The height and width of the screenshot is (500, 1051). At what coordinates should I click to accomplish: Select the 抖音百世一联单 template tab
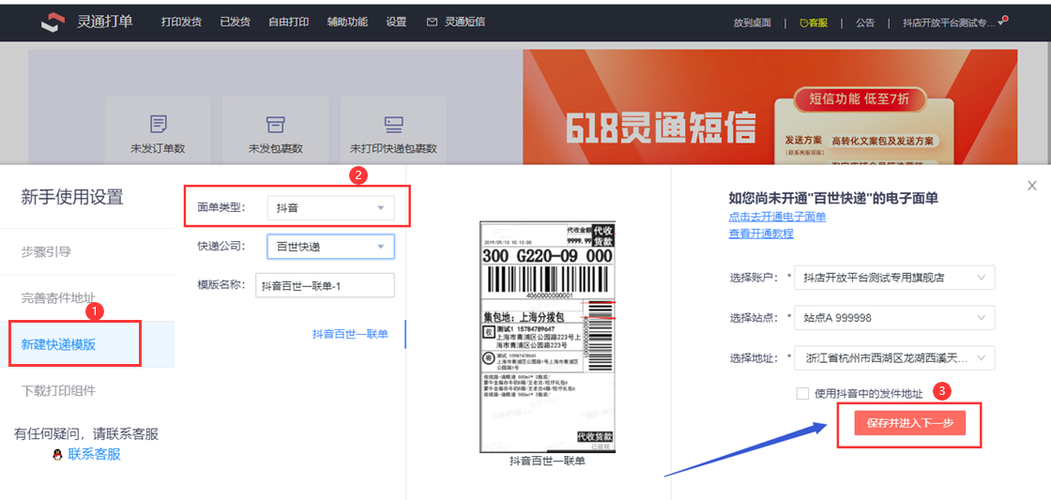point(350,334)
